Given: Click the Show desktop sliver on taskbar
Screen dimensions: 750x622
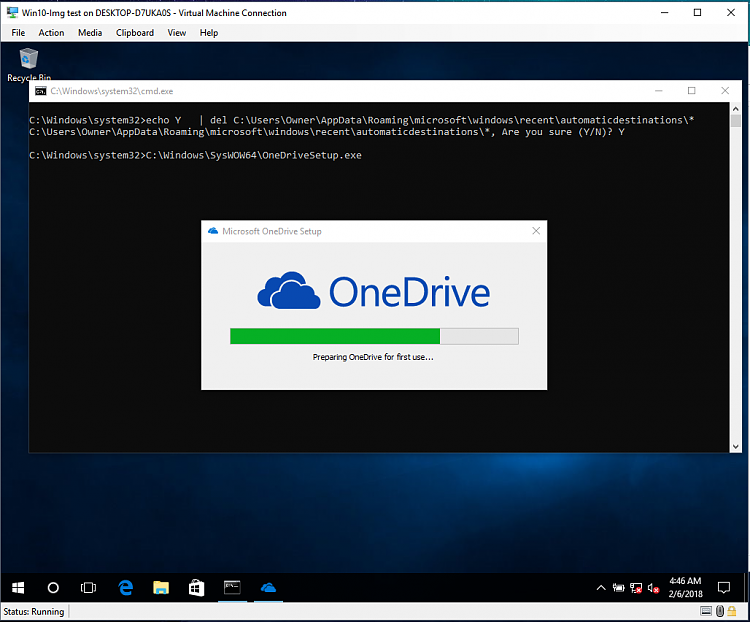Looking at the screenshot, I should tap(746, 588).
